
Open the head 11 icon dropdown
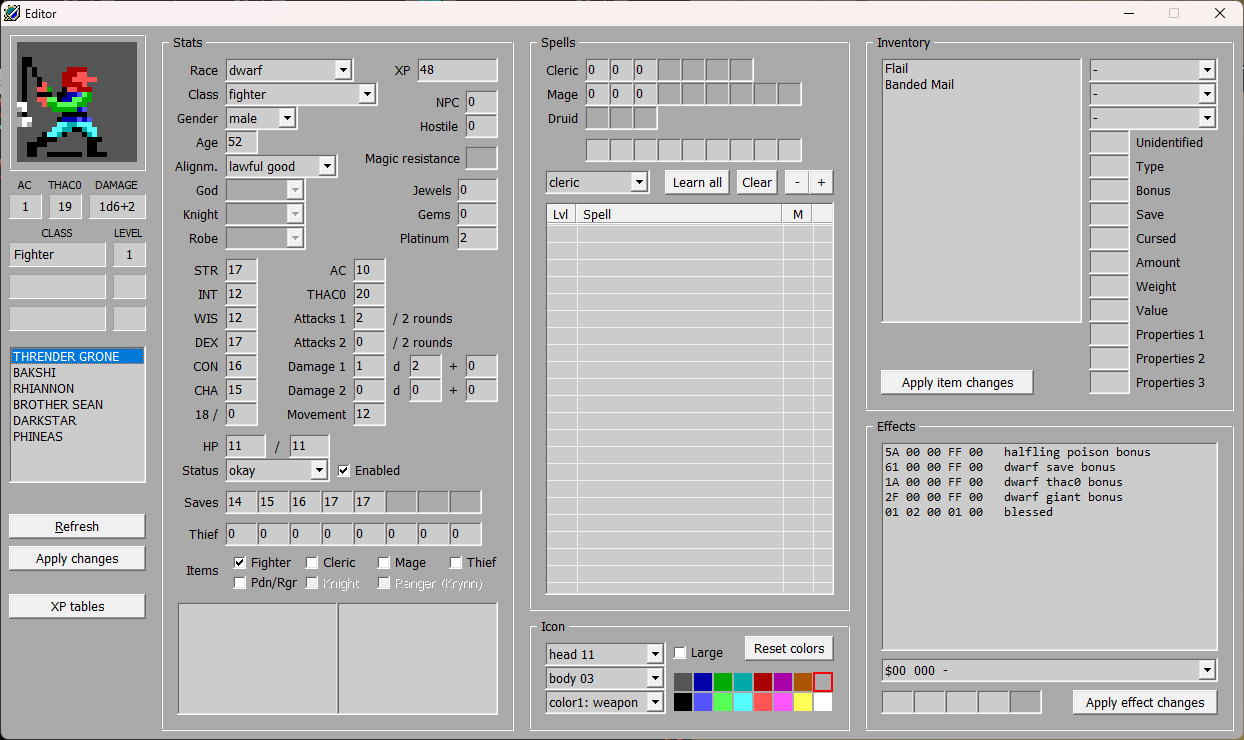(605, 654)
